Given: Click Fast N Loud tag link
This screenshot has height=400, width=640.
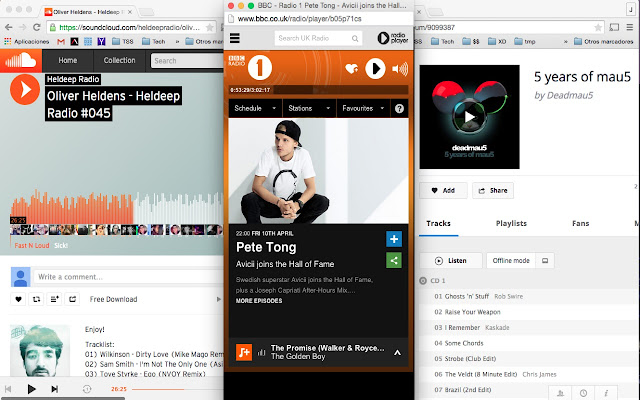Looking at the screenshot, I should coord(32,245).
